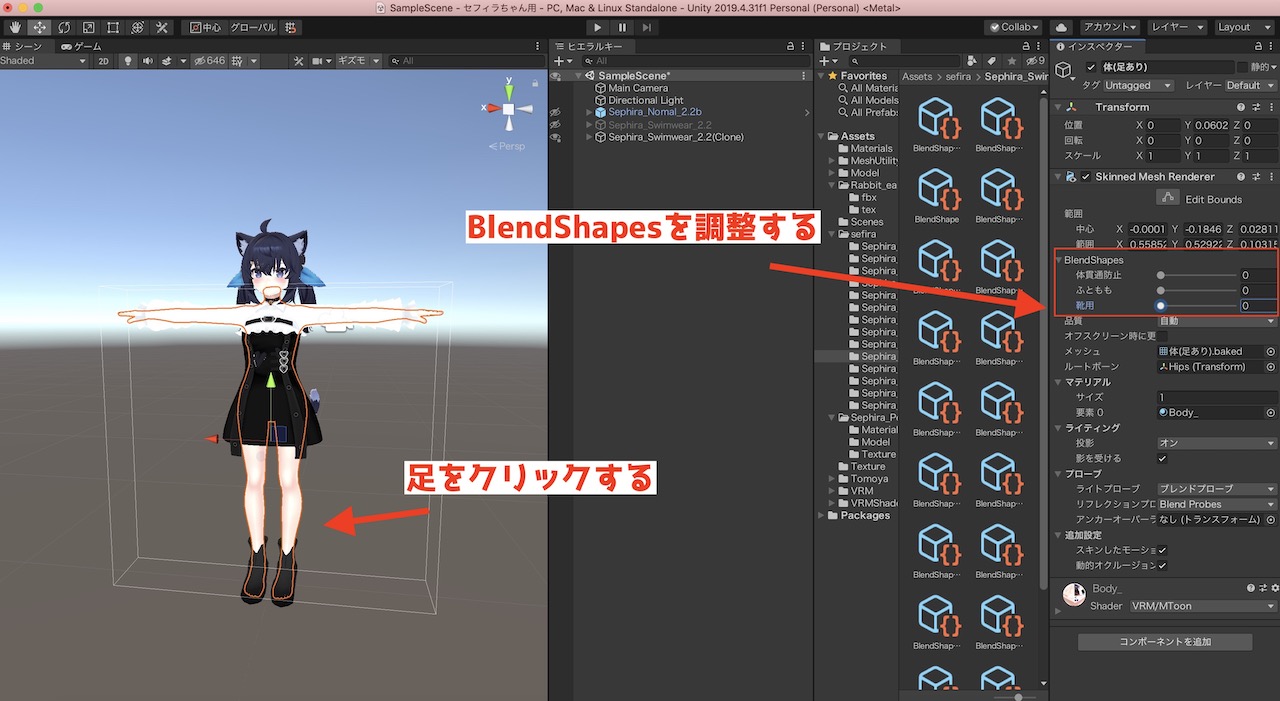The height and width of the screenshot is (701, 1280).
Task: Select the Hand tool in toolbar
Action: (15, 27)
